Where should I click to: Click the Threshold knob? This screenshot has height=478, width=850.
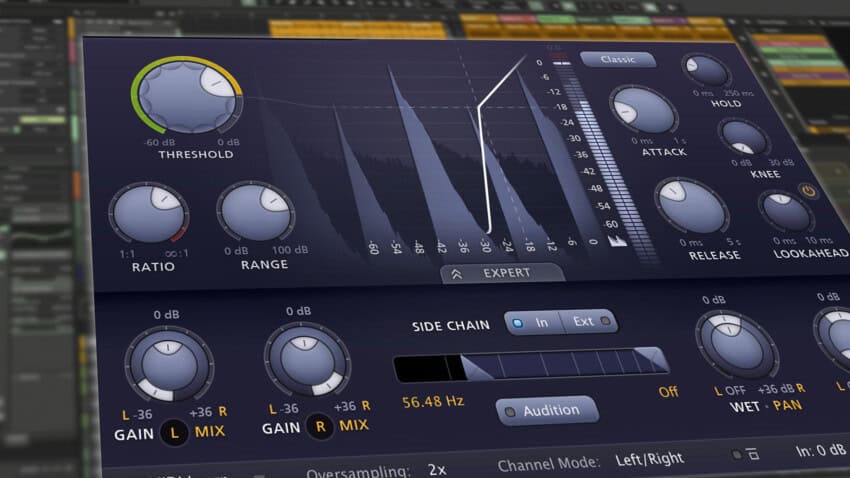[x=187, y=96]
